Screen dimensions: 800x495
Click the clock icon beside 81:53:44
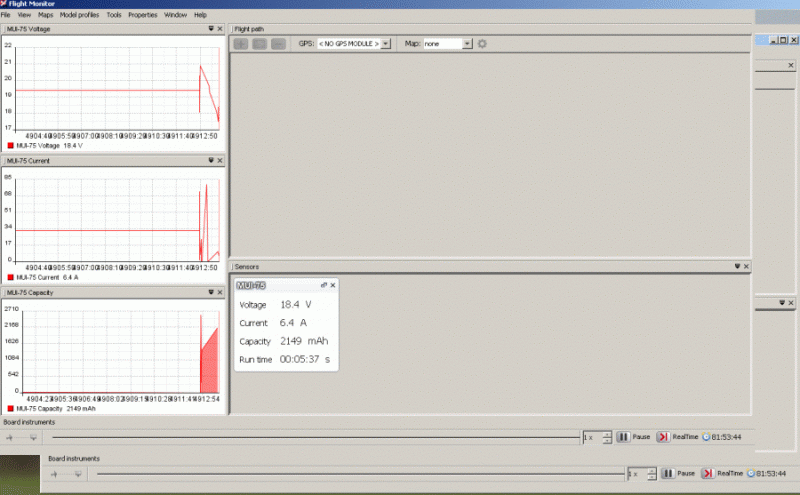click(x=707, y=437)
